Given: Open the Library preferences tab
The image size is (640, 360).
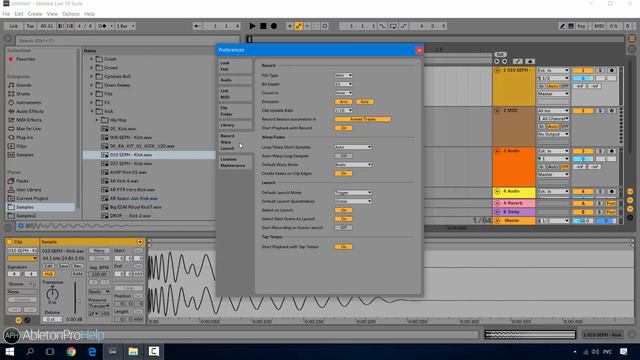Looking at the screenshot, I should coord(235,125).
